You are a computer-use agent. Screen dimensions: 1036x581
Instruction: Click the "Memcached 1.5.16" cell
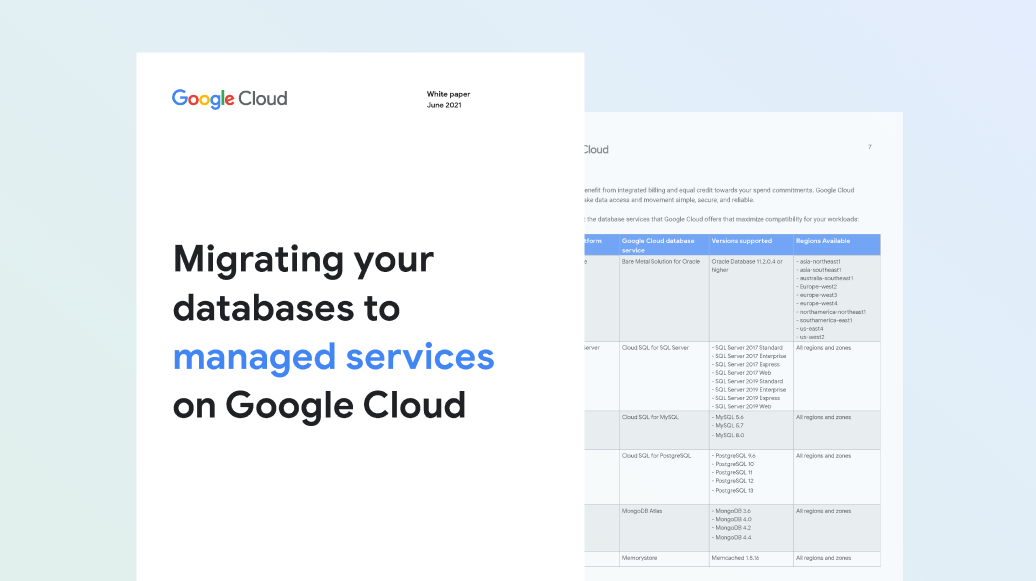[735, 559]
